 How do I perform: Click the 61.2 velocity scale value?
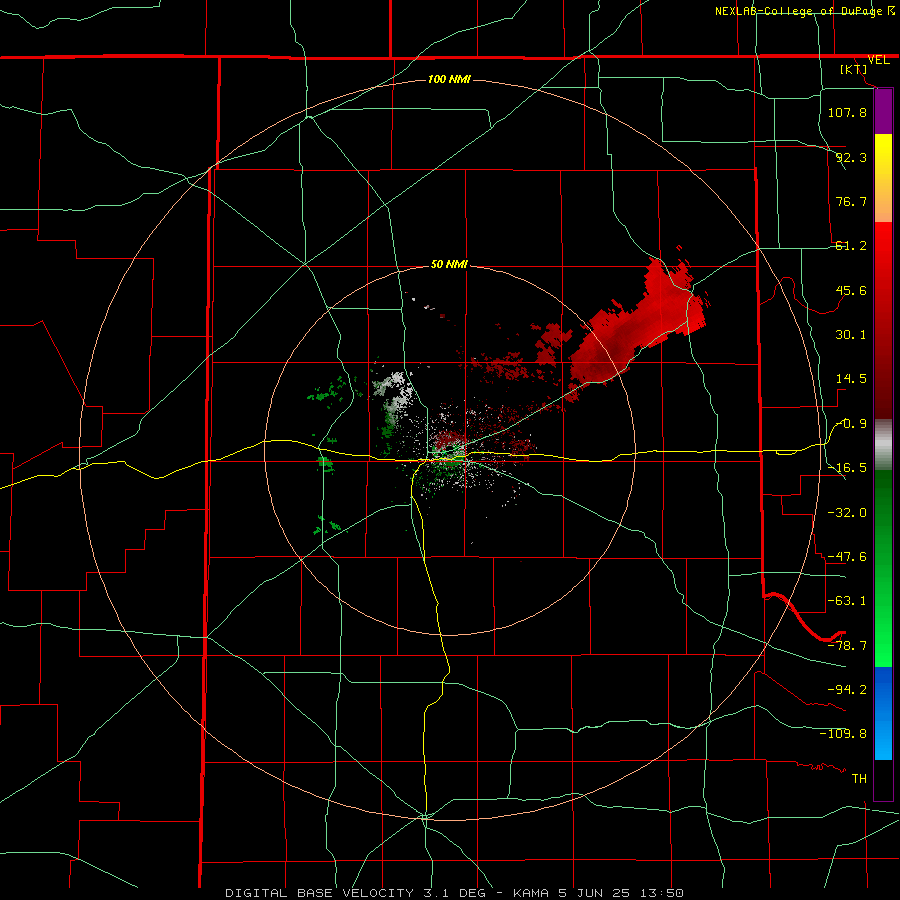click(x=851, y=246)
